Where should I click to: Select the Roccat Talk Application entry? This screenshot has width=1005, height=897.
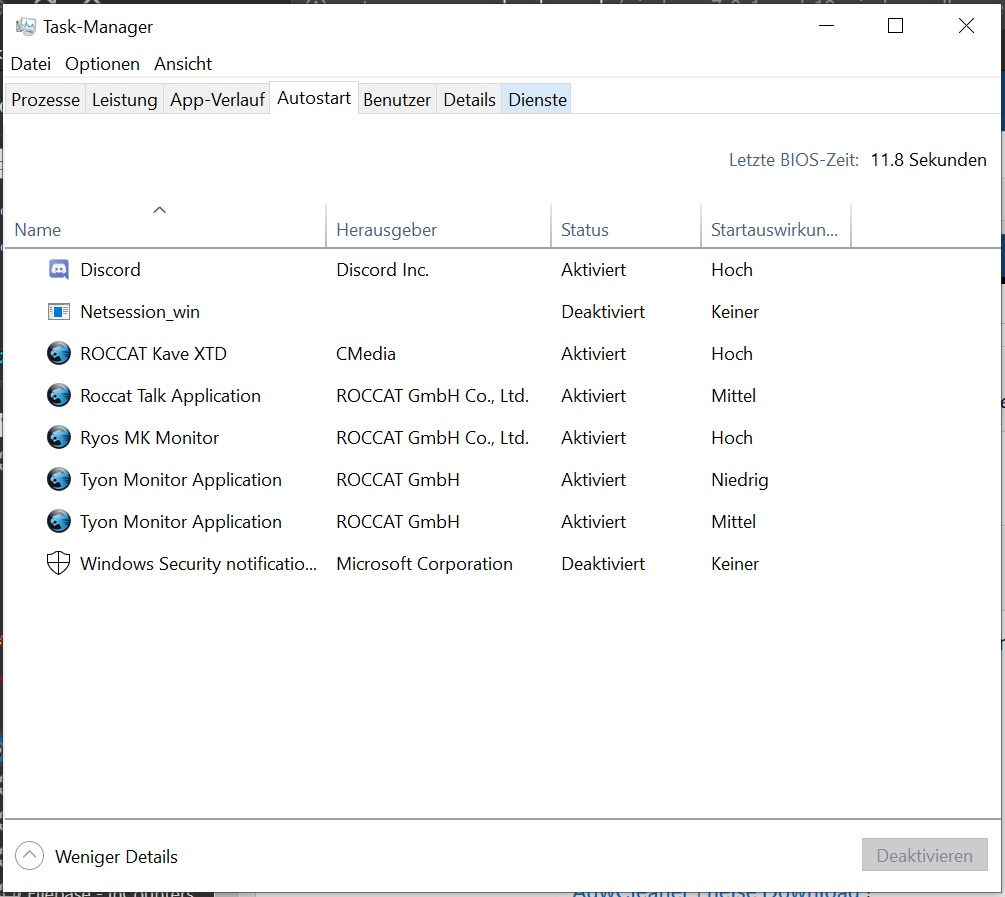pyautogui.click(x=170, y=396)
